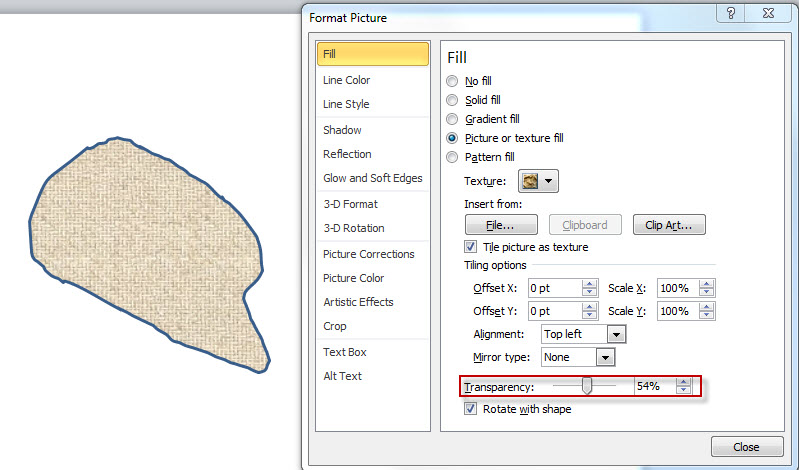Open the Texture picker dropdown
The width and height of the screenshot is (799, 470).
(x=539, y=181)
